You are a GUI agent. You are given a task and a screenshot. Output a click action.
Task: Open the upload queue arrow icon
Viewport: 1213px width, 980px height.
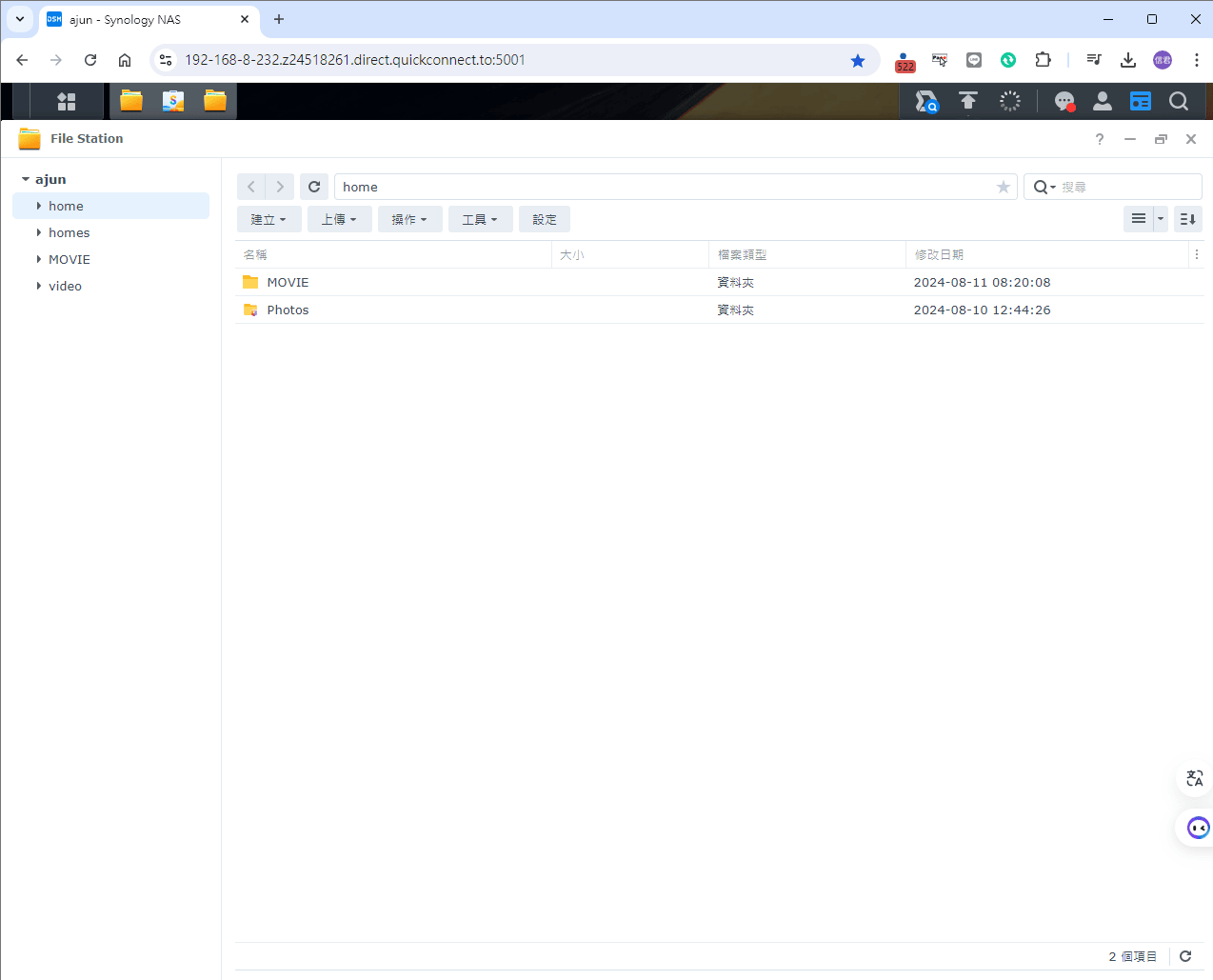[x=968, y=101]
